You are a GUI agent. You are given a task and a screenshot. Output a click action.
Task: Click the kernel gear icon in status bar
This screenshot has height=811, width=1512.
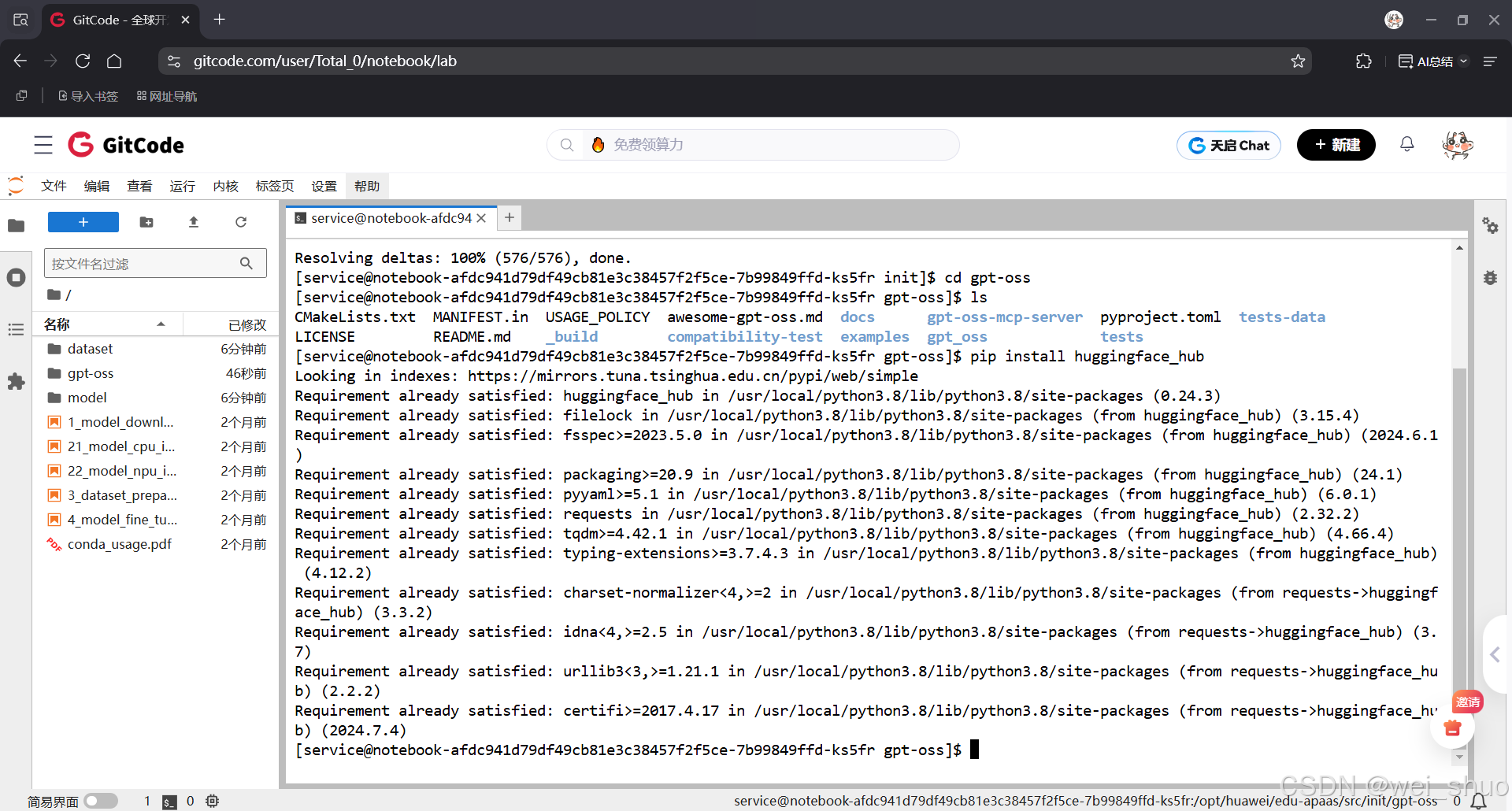pos(212,801)
